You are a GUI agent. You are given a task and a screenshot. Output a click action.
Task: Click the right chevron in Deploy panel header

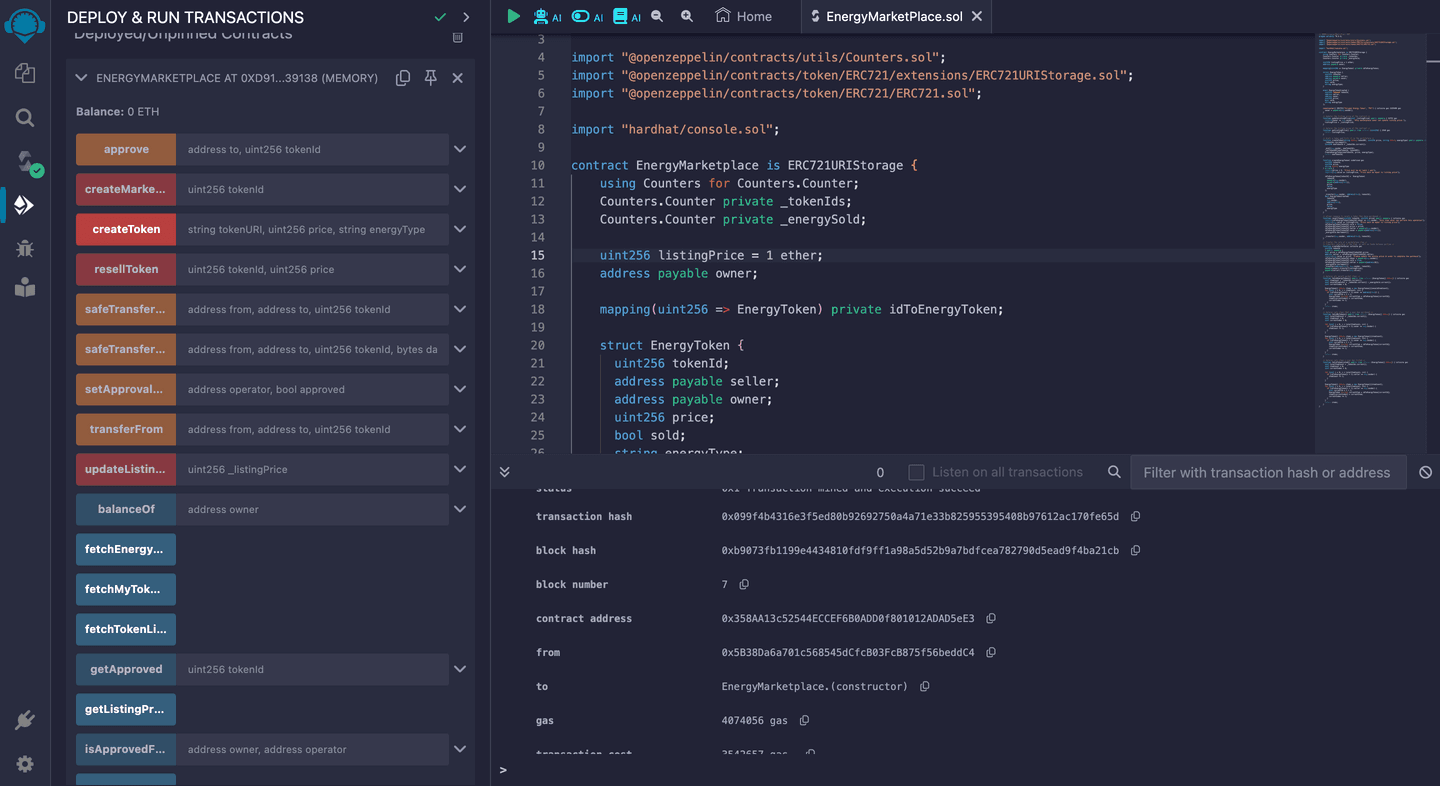(x=466, y=17)
